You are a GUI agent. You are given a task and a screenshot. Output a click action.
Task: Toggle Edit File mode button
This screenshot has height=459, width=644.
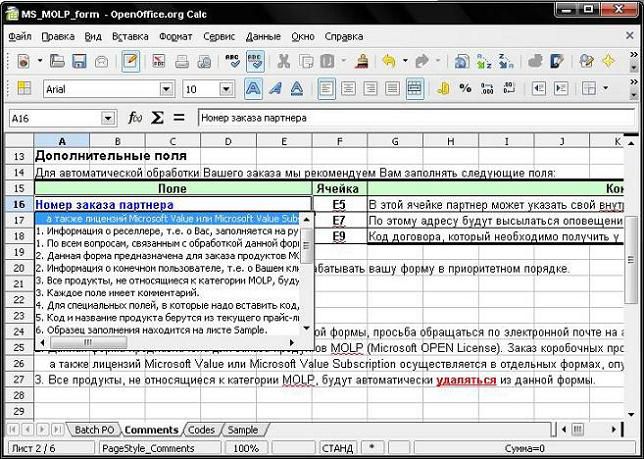click(x=131, y=61)
